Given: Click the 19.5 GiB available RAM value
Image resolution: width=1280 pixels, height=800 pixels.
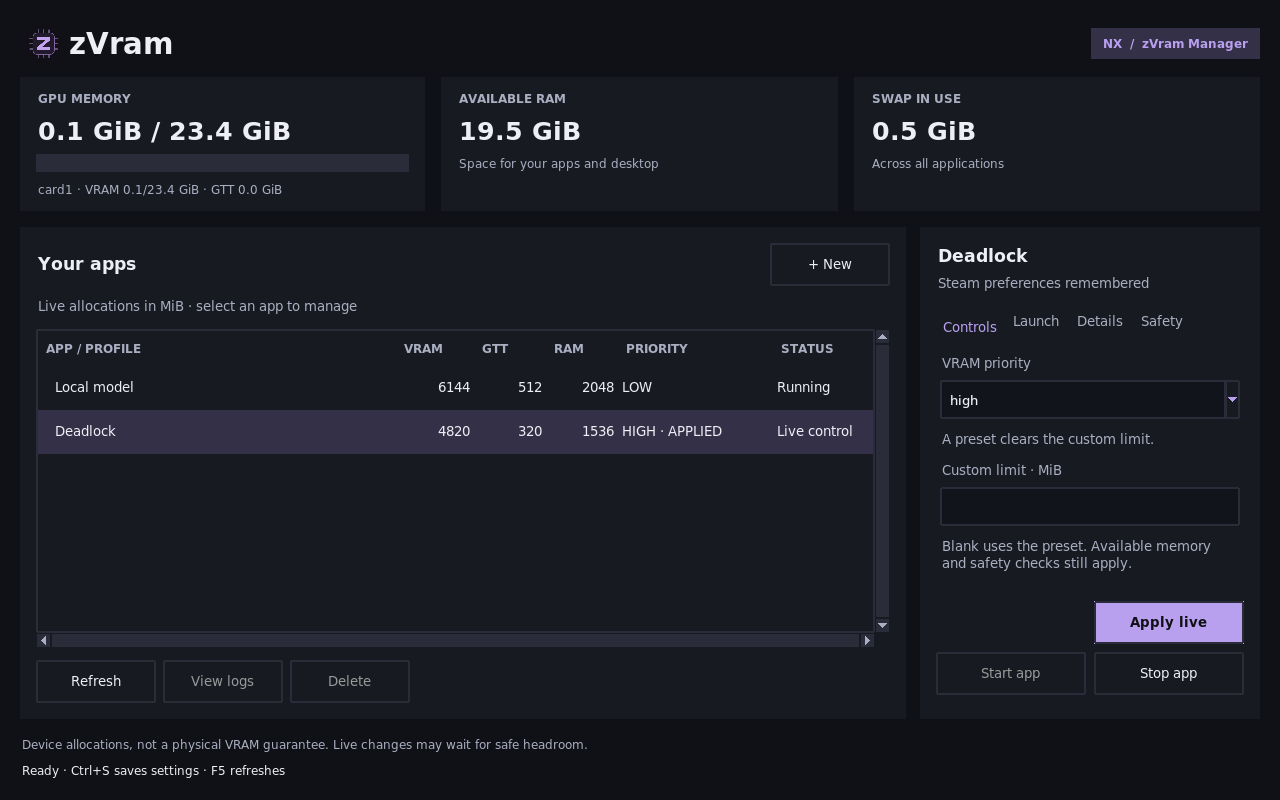Looking at the screenshot, I should (x=520, y=131).
